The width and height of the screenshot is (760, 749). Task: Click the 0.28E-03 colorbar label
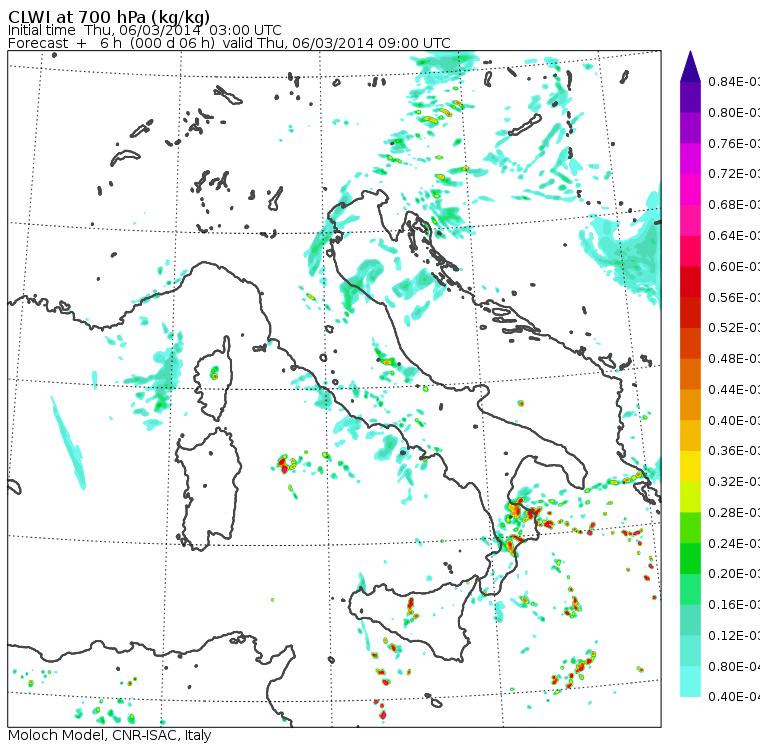[734, 513]
